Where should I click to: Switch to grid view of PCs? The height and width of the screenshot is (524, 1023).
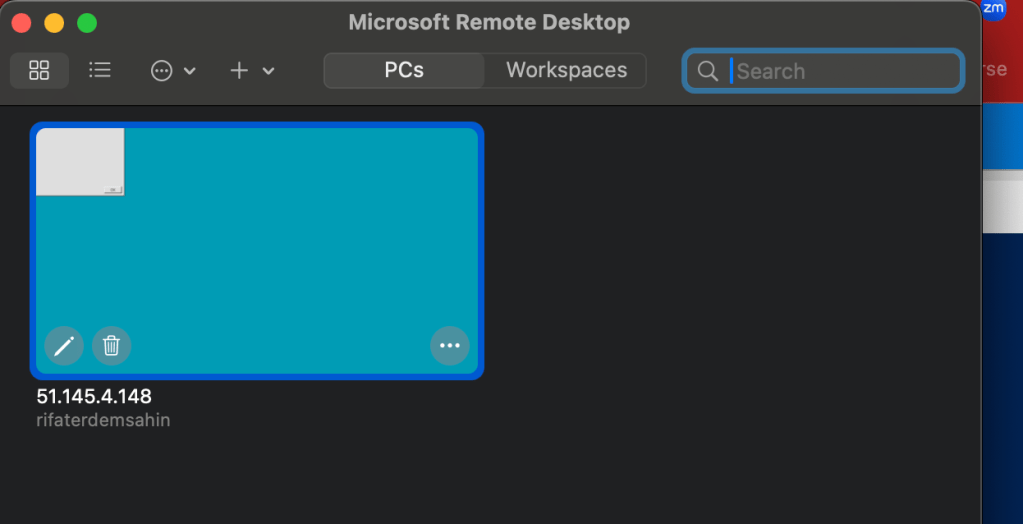(39, 70)
